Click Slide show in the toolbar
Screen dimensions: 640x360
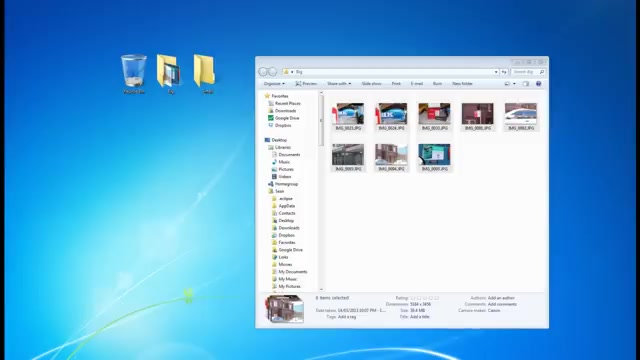point(371,84)
